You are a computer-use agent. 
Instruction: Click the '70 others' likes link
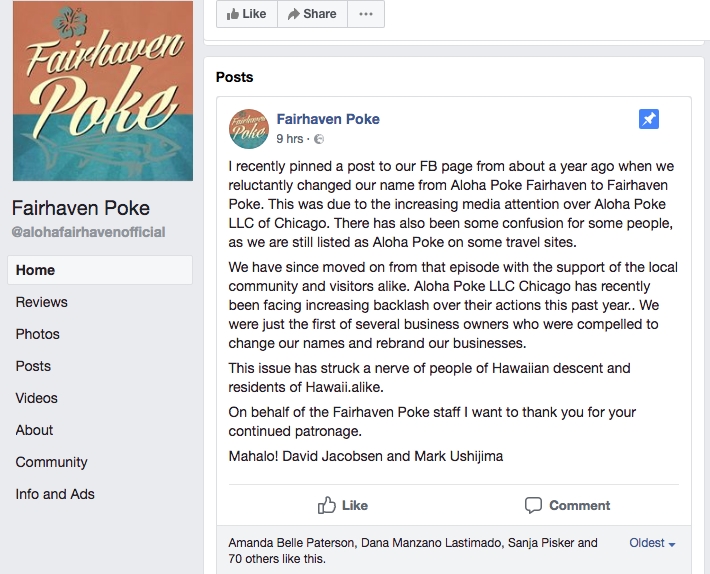coord(255,559)
